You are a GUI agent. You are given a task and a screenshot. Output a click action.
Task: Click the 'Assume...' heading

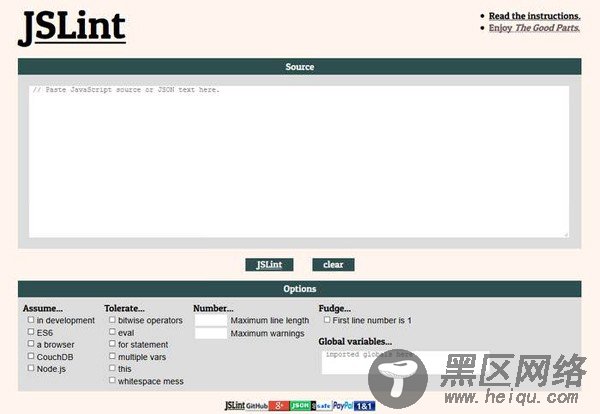43,308
